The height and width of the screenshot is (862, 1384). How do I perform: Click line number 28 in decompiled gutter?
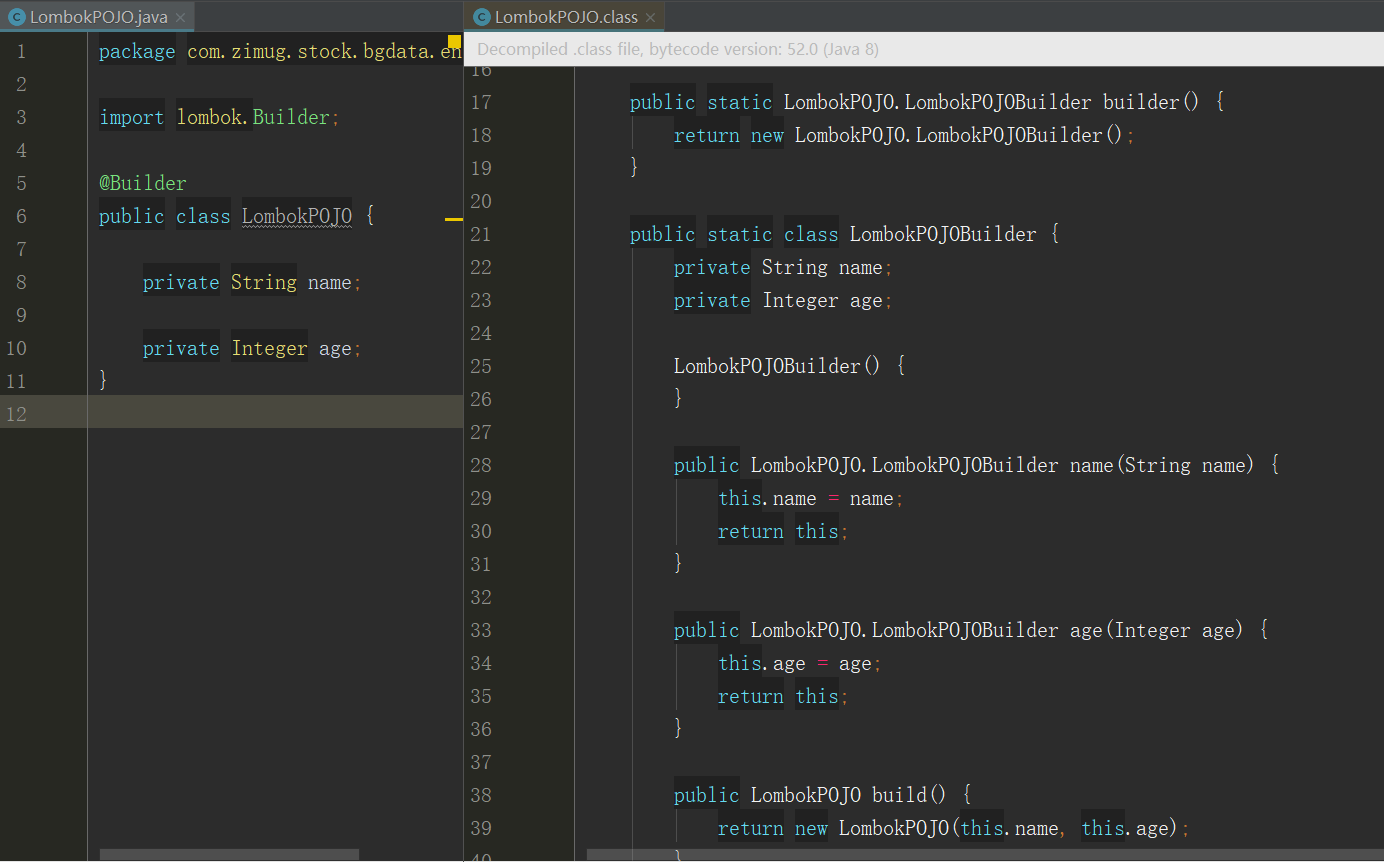[x=481, y=465]
